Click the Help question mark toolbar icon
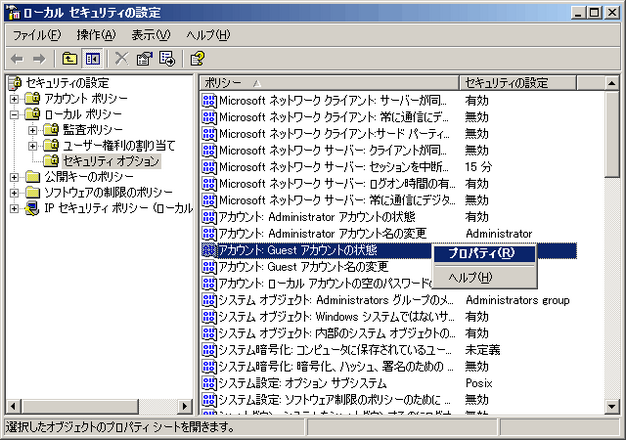Screen dimensions: 626x440 point(197,59)
